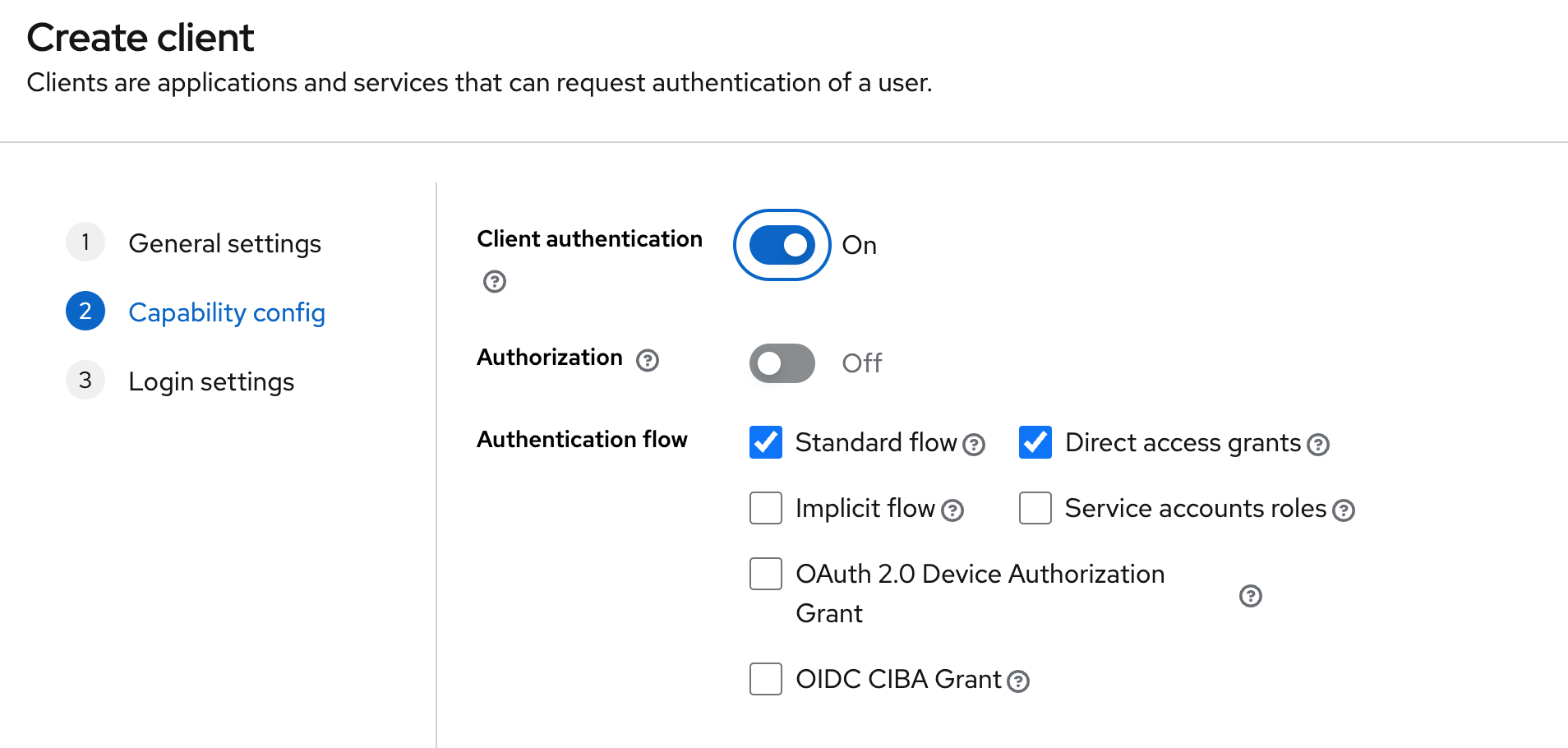Turn off Client authentication switch
1568x748 pixels.
pyautogui.click(x=782, y=245)
